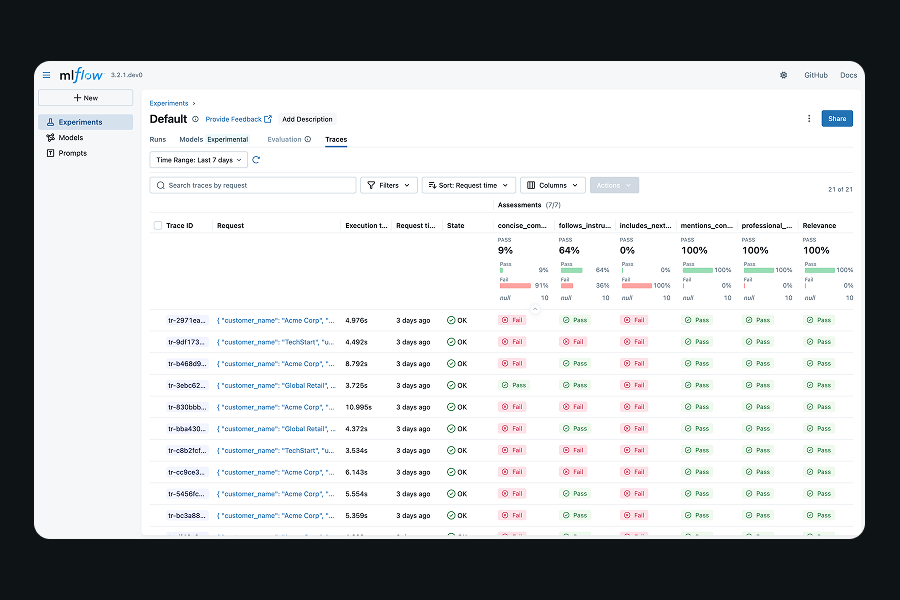Open the three-dot overflow menu near Share
The image size is (900, 600).
tap(808, 118)
